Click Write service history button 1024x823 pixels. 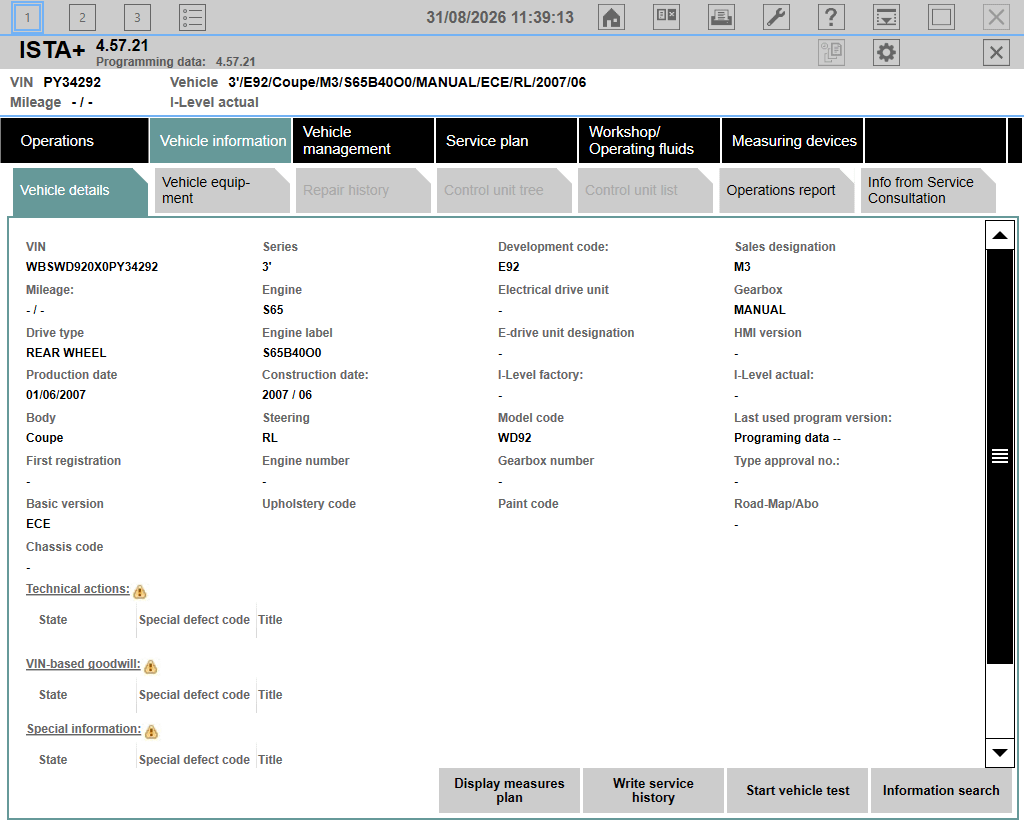[653, 790]
